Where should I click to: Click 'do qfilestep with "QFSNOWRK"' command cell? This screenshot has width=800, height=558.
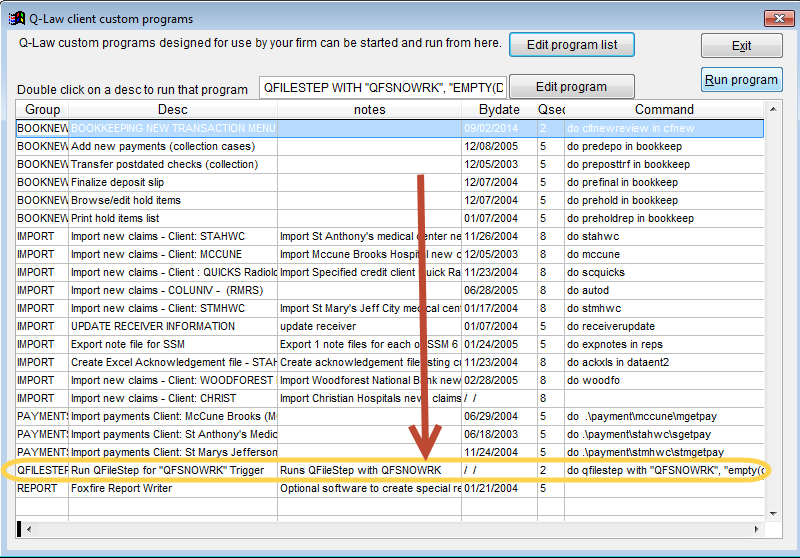664,470
